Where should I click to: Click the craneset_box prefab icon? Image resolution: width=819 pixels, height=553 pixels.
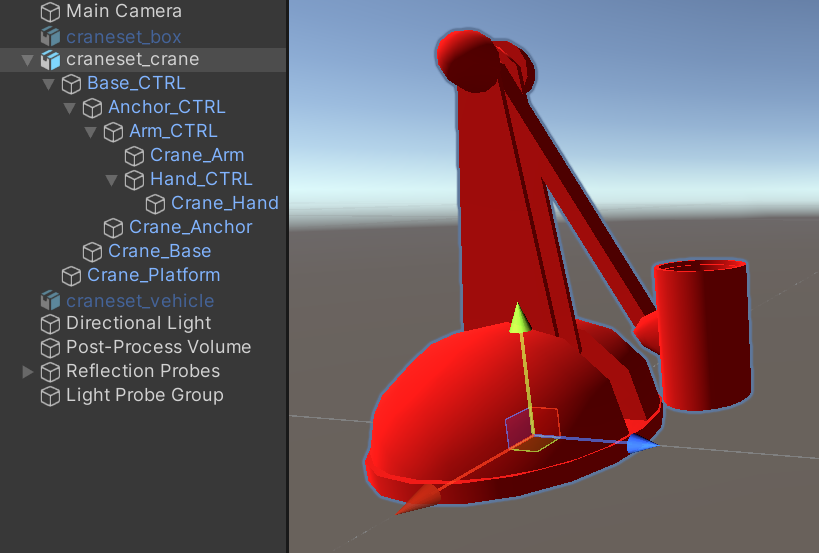click(50, 37)
